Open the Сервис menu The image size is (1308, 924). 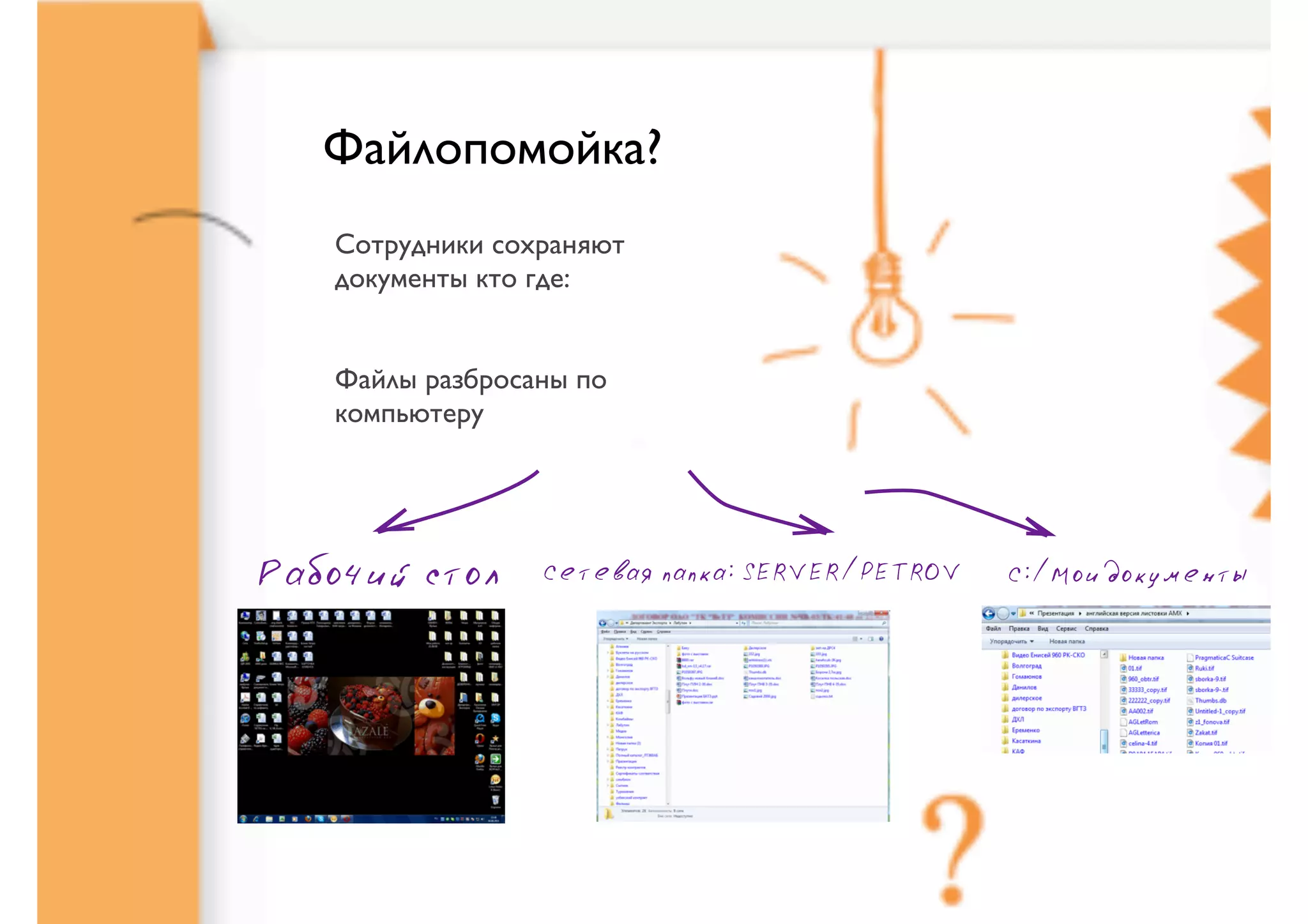click(x=1066, y=628)
